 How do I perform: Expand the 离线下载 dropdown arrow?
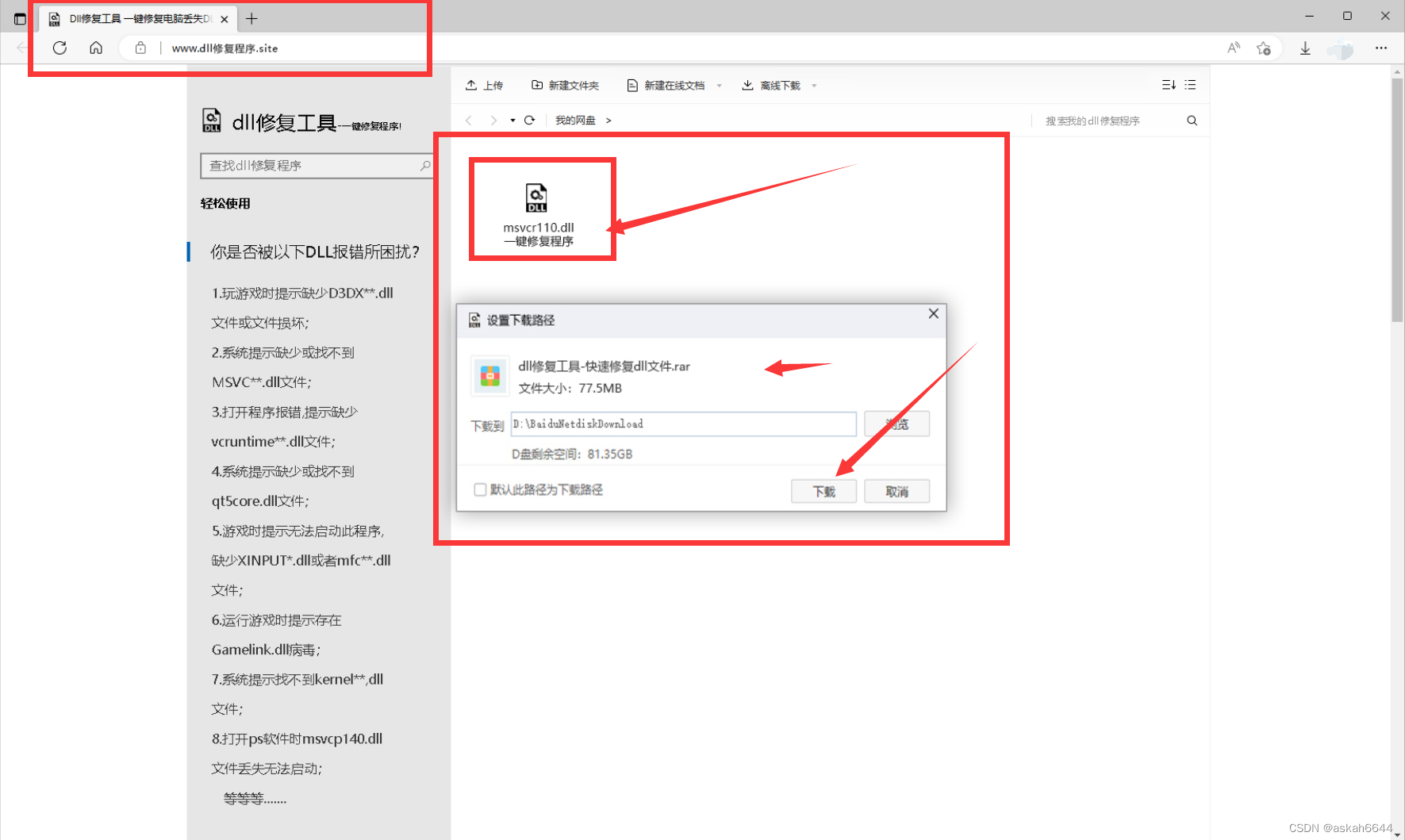814,86
